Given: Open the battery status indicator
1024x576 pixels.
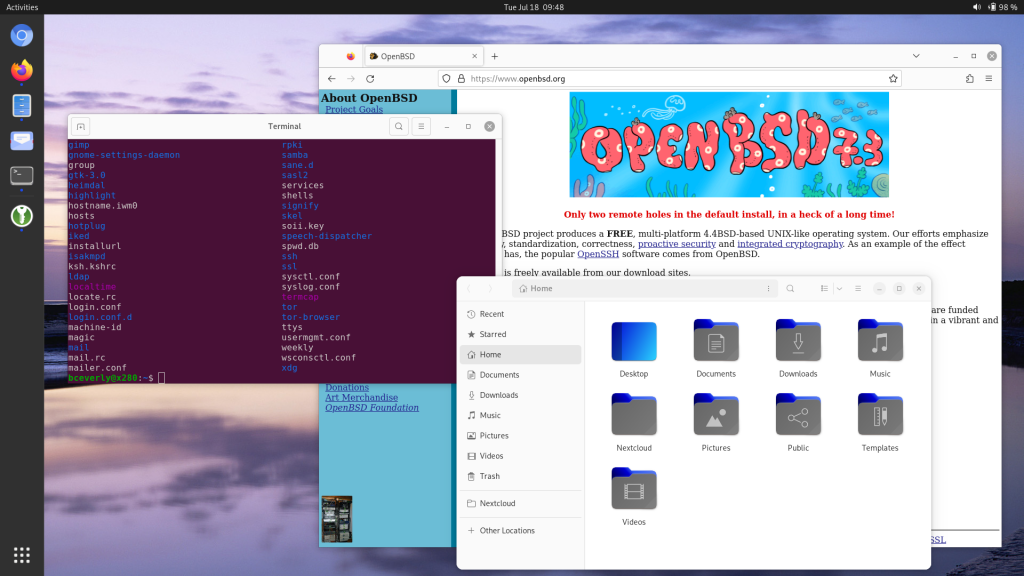Looking at the screenshot, I should coord(1002,7).
